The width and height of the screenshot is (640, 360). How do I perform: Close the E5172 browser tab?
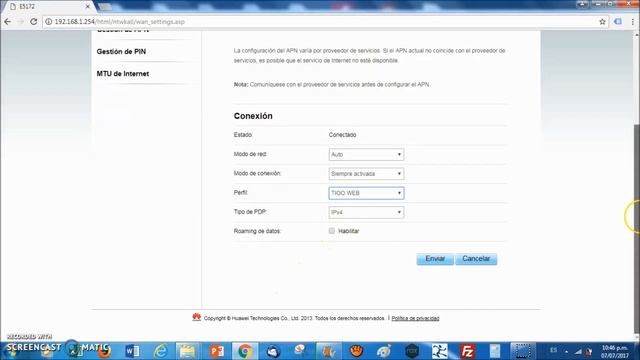pyautogui.click(x=87, y=7)
